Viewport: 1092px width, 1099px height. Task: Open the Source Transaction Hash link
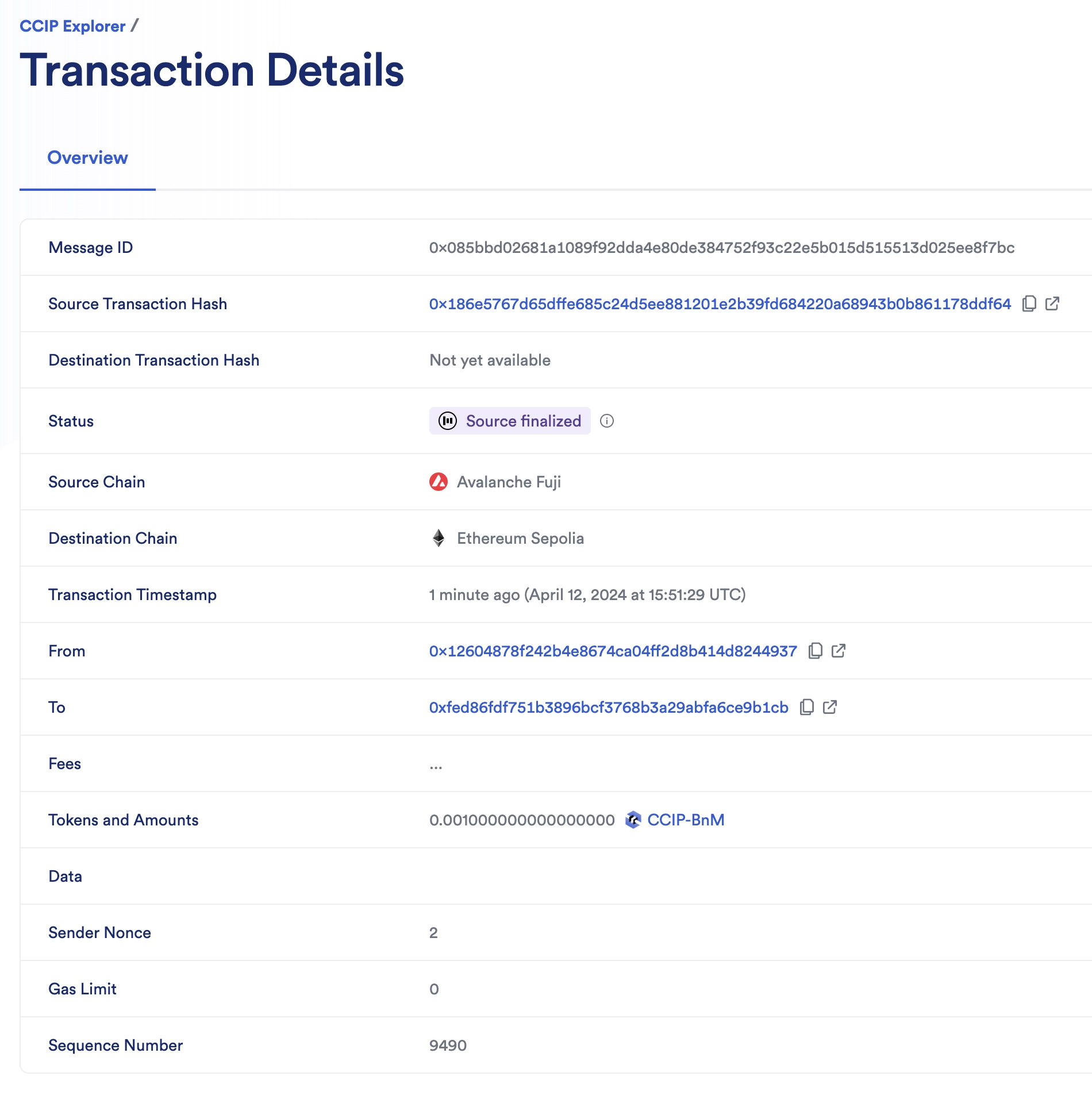(718, 303)
